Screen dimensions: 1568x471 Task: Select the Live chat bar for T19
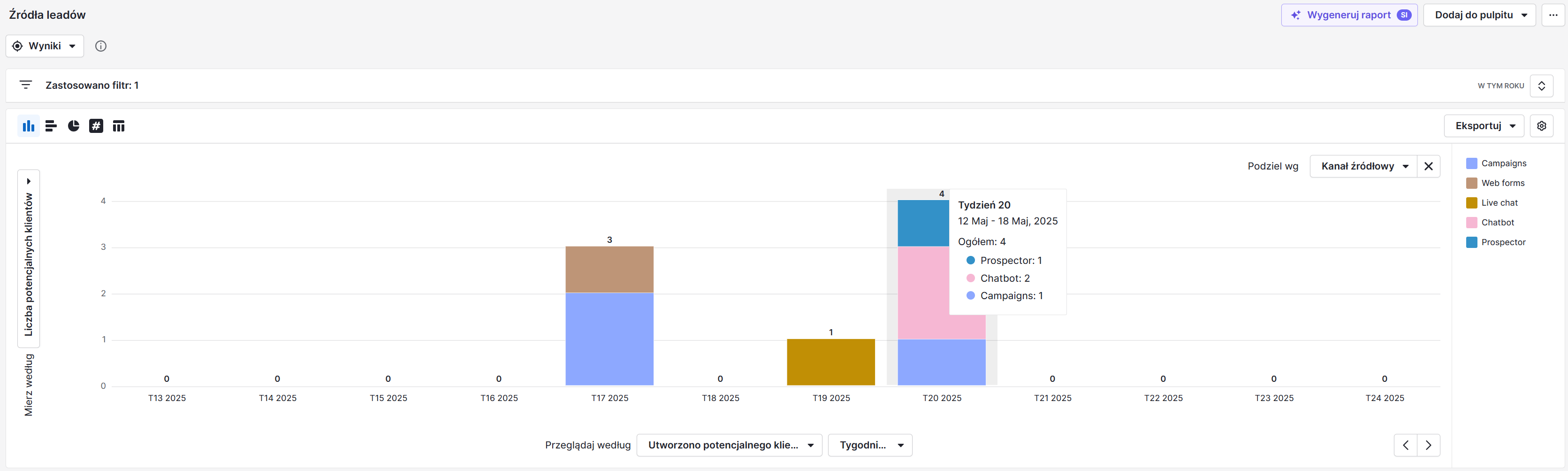click(831, 363)
